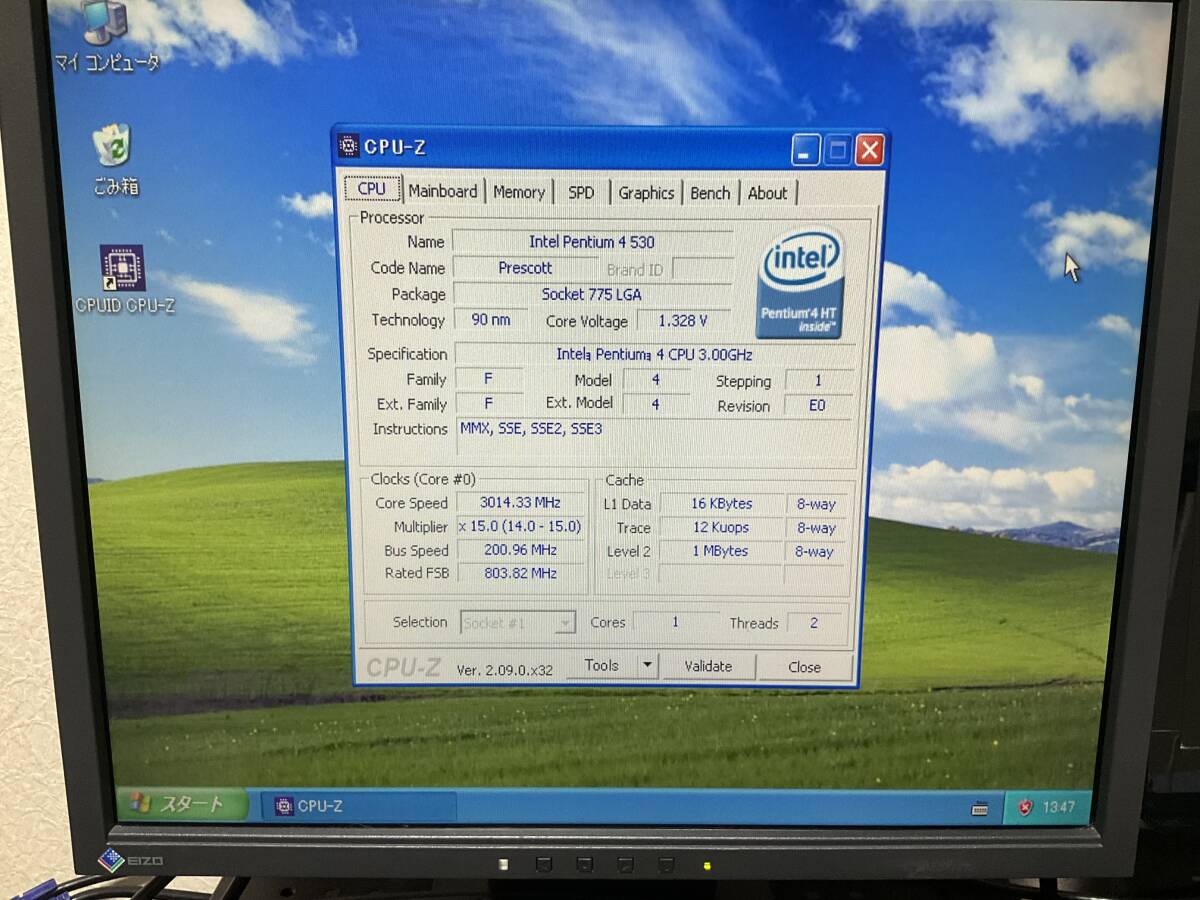The image size is (1200, 900).
Task: Click the Name field Intel Pentium 4 530
Action: [x=592, y=241]
